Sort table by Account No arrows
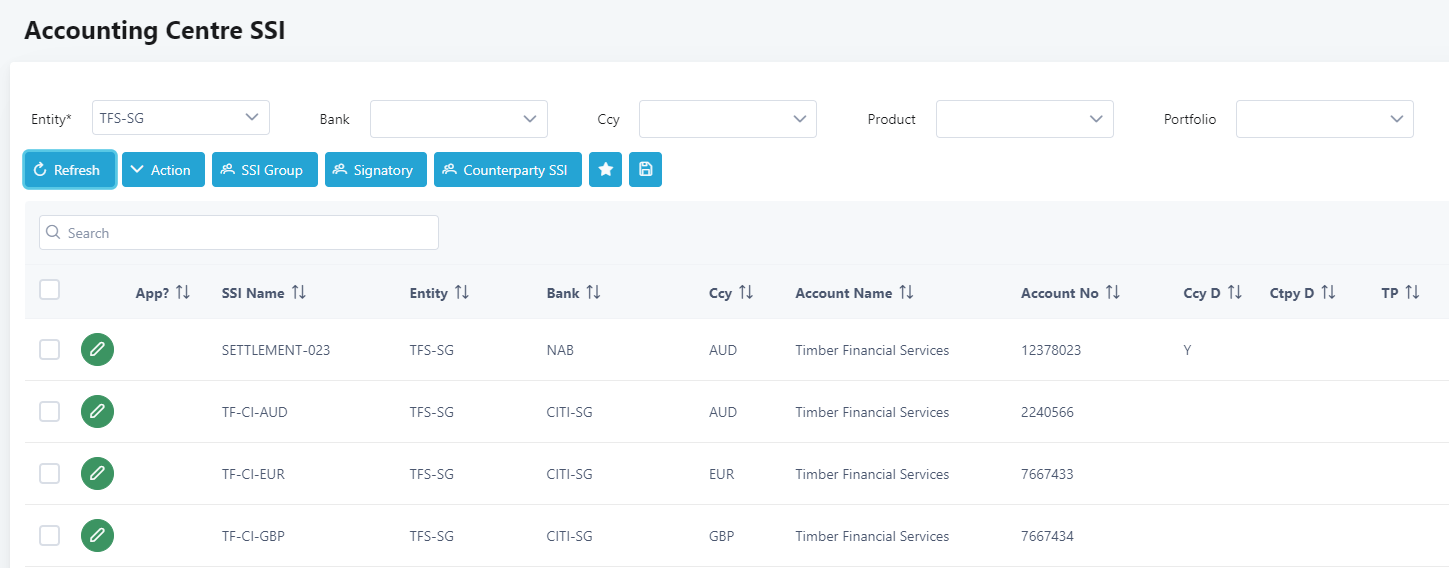1449x568 pixels. pos(1113,293)
